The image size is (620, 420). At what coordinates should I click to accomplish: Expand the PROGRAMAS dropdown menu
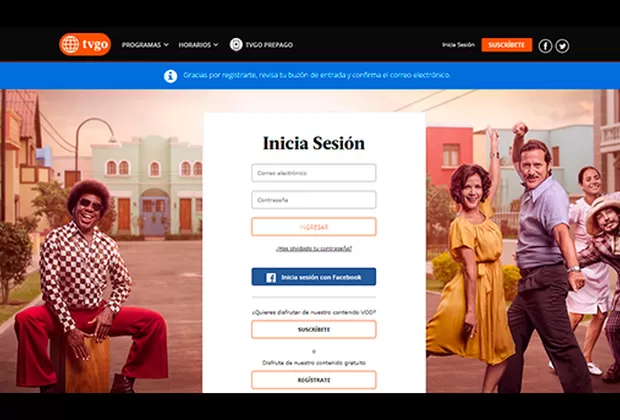pos(141,45)
